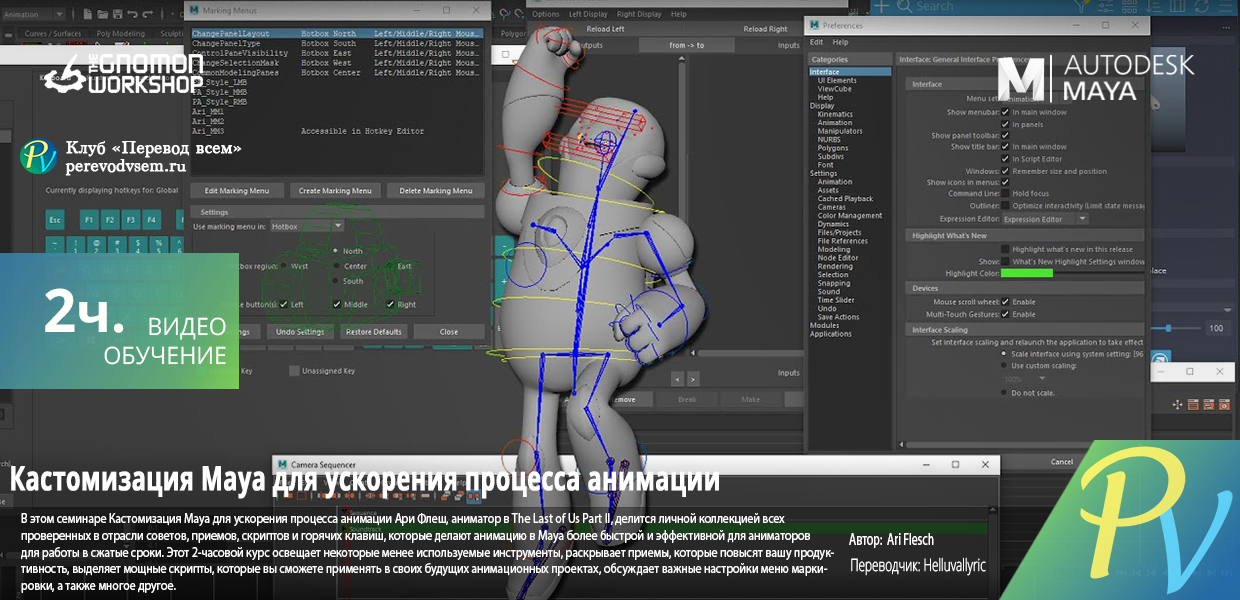Select ViewCube category in Preferences
The height and width of the screenshot is (600, 1240).
[835, 89]
